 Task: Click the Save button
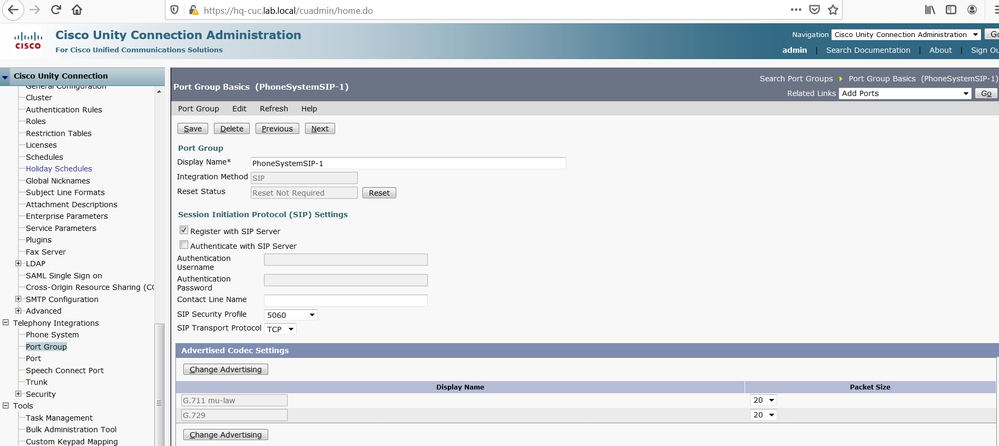(192, 129)
